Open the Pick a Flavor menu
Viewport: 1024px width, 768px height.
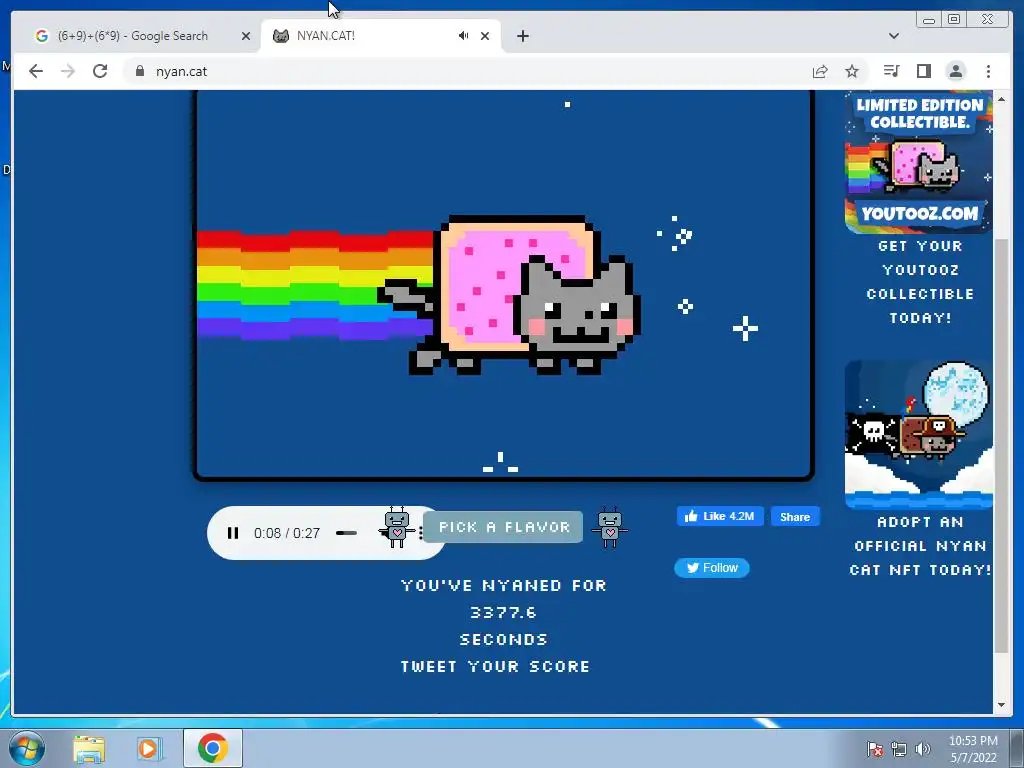click(503, 527)
